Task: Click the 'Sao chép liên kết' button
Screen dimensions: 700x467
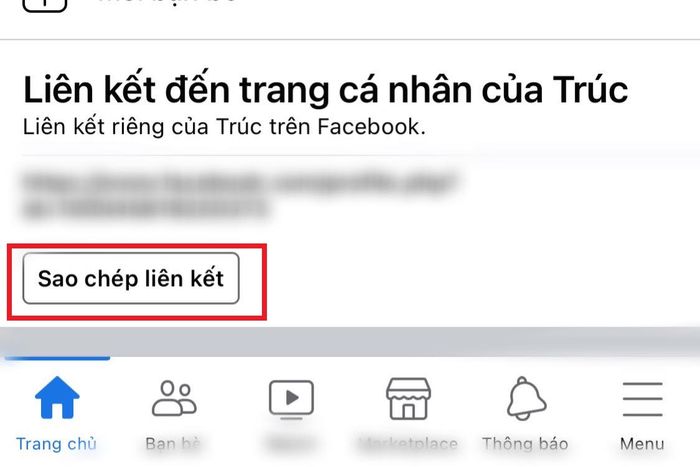Action: click(131, 278)
